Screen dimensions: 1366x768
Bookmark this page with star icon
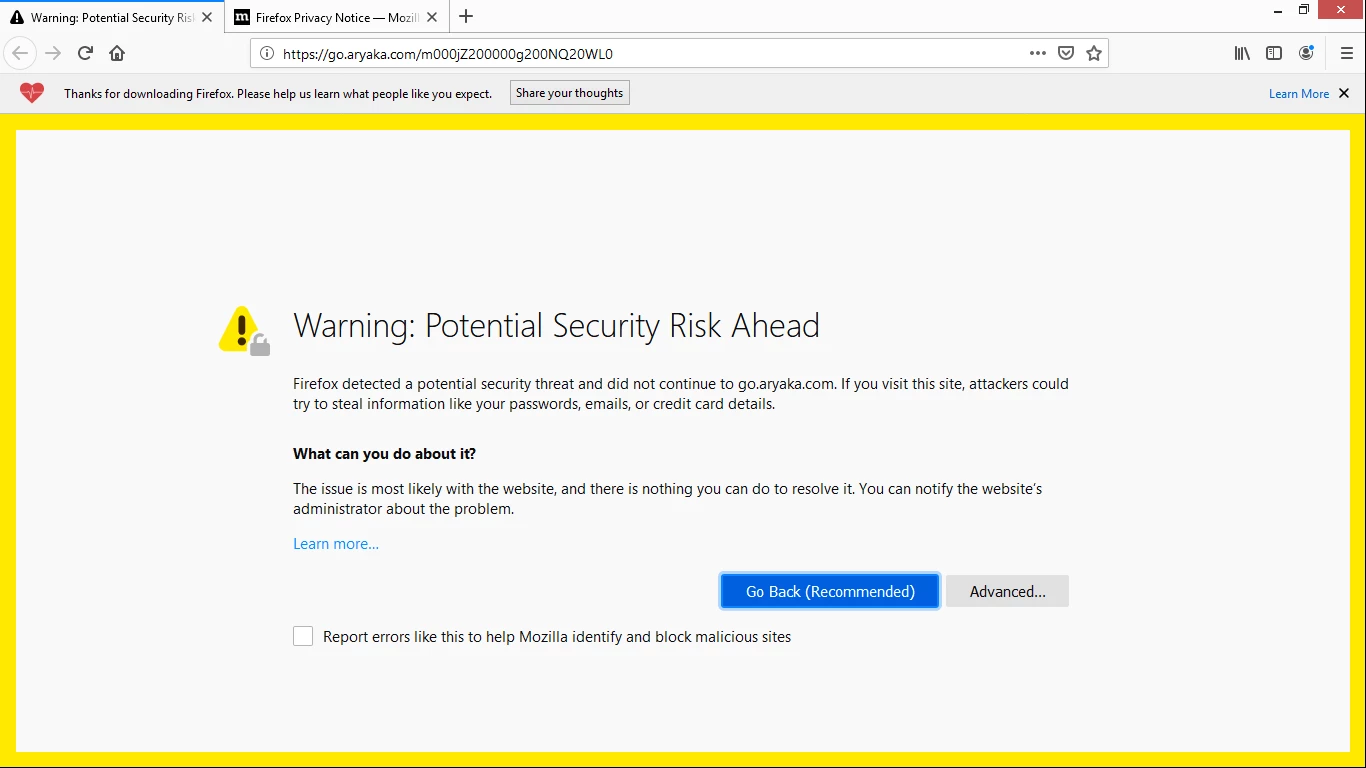click(1094, 53)
